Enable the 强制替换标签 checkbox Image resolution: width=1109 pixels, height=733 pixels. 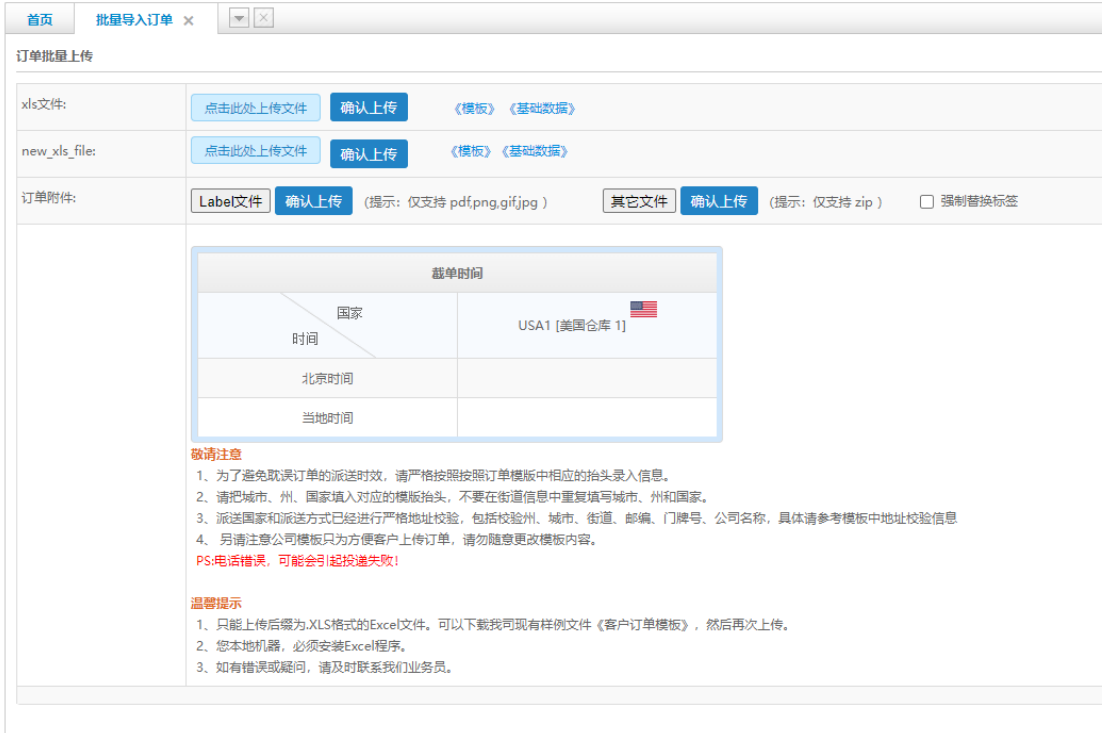pos(927,201)
